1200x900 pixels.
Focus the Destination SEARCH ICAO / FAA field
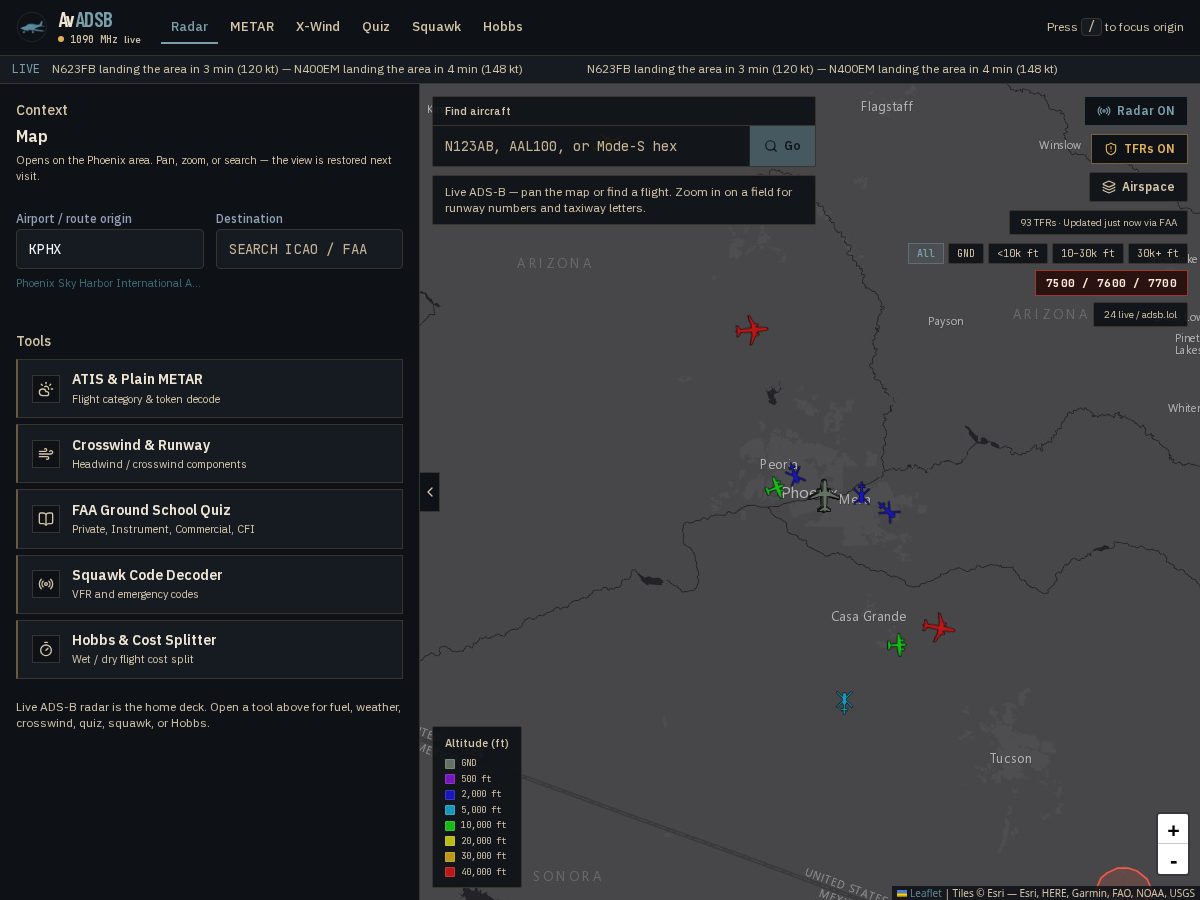[309, 249]
